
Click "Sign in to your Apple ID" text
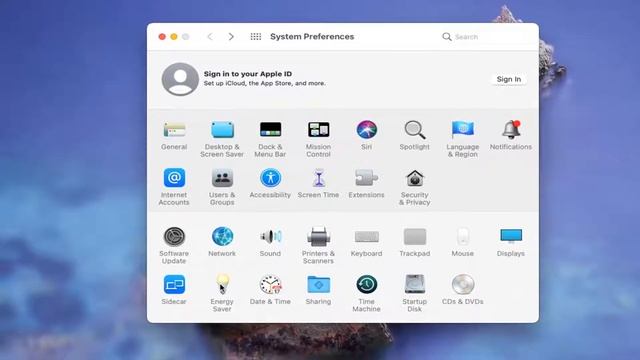tap(248, 74)
